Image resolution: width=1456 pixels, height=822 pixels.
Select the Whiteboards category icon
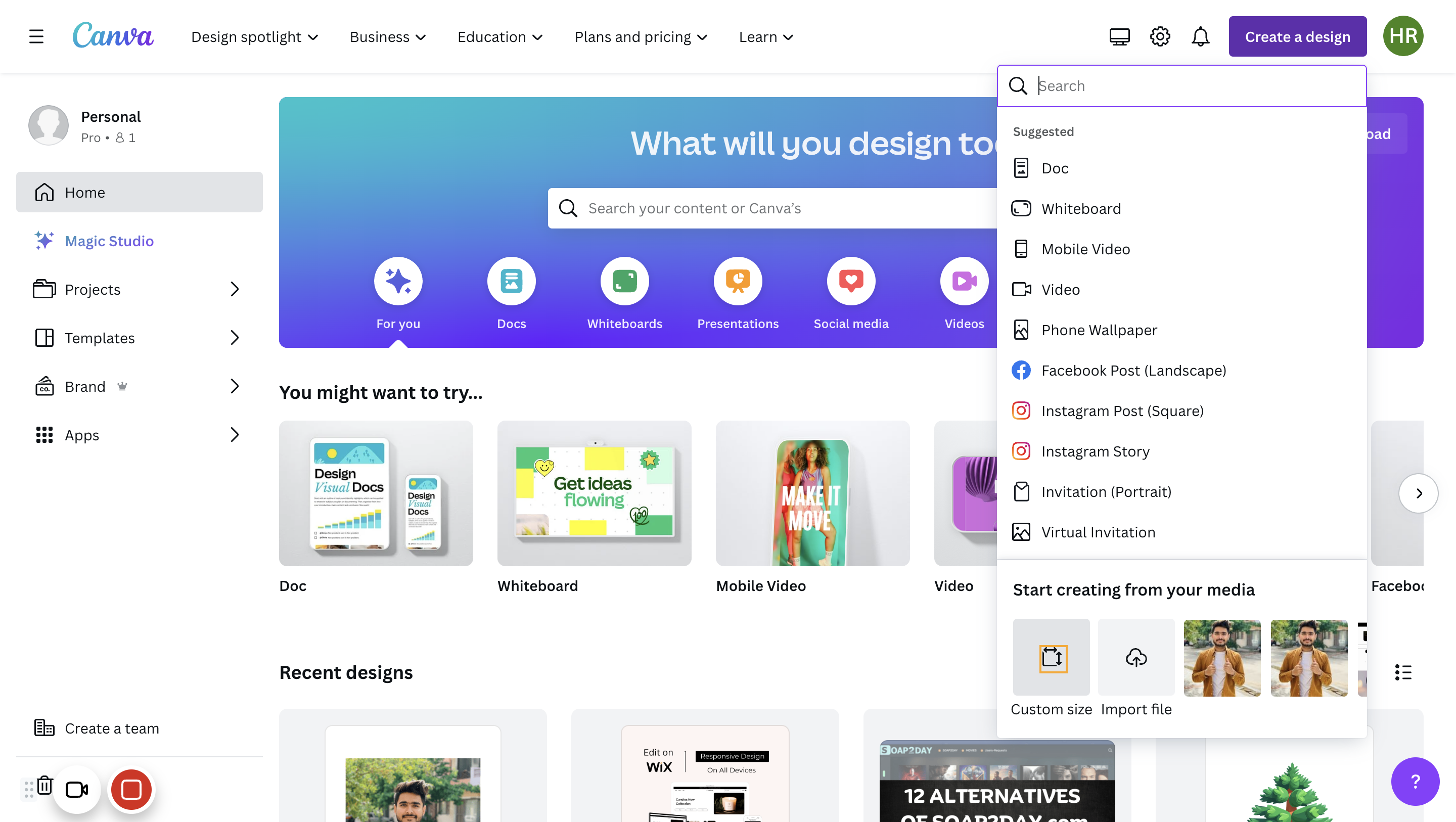pyautogui.click(x=624, y=281)
